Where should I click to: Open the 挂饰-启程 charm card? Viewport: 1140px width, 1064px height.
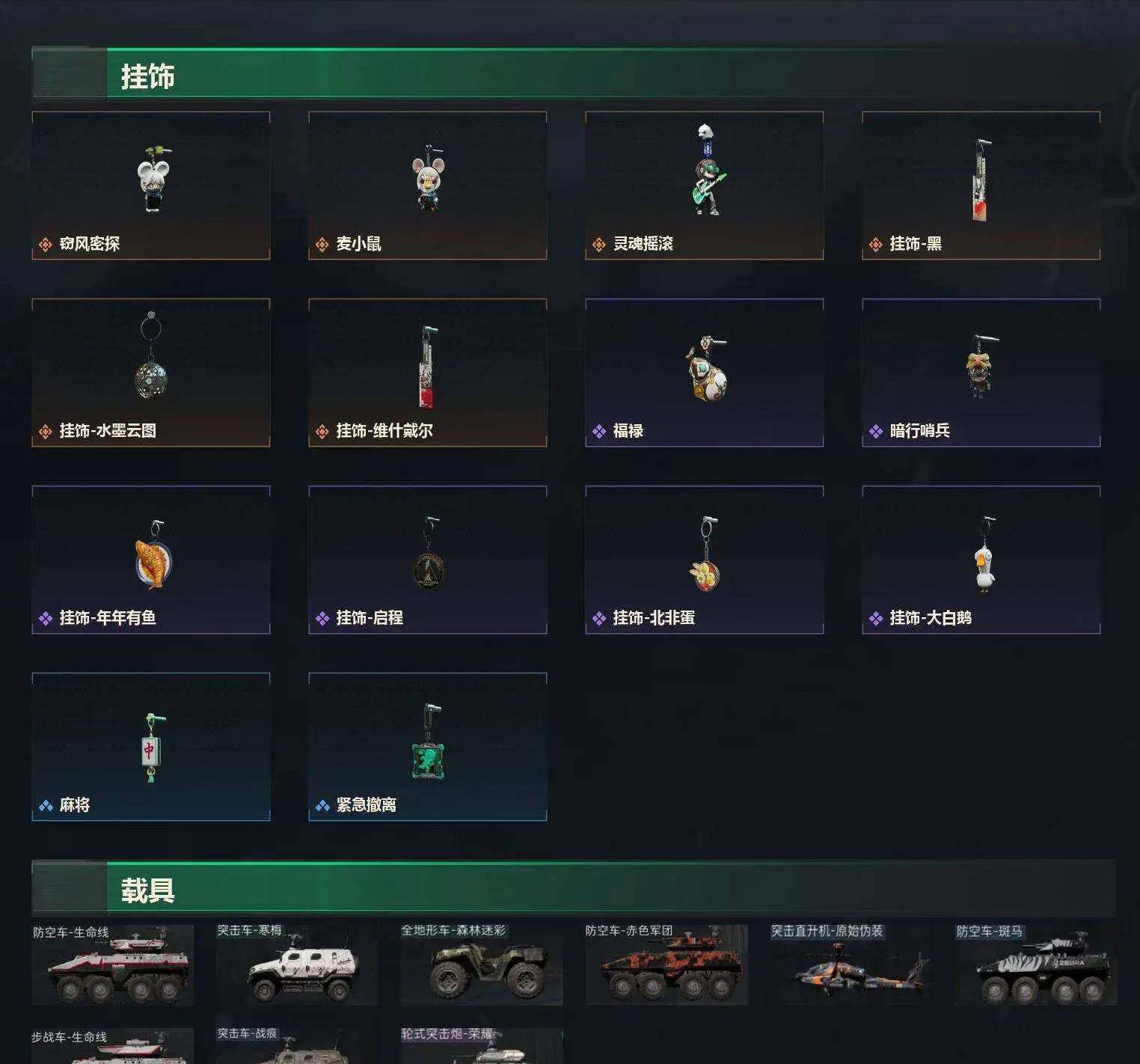pyautogui.click(x=428, y=560)
